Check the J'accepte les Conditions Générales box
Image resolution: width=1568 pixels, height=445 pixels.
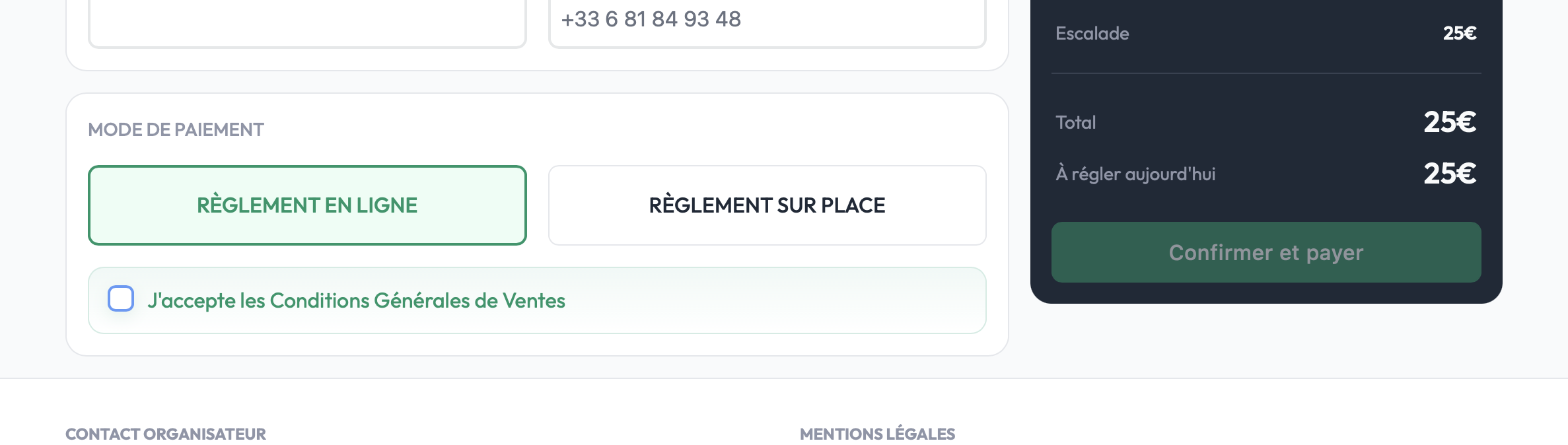click(x=121, y=300)
